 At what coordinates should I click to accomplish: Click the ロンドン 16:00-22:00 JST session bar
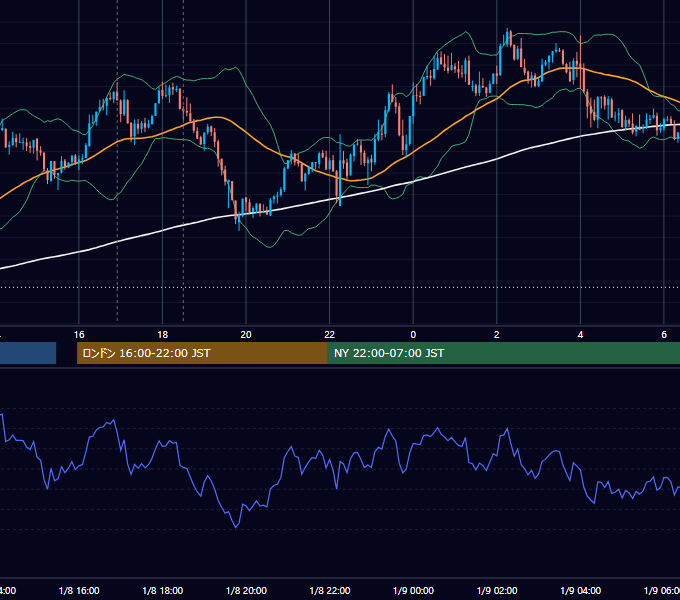coord(202,353)
